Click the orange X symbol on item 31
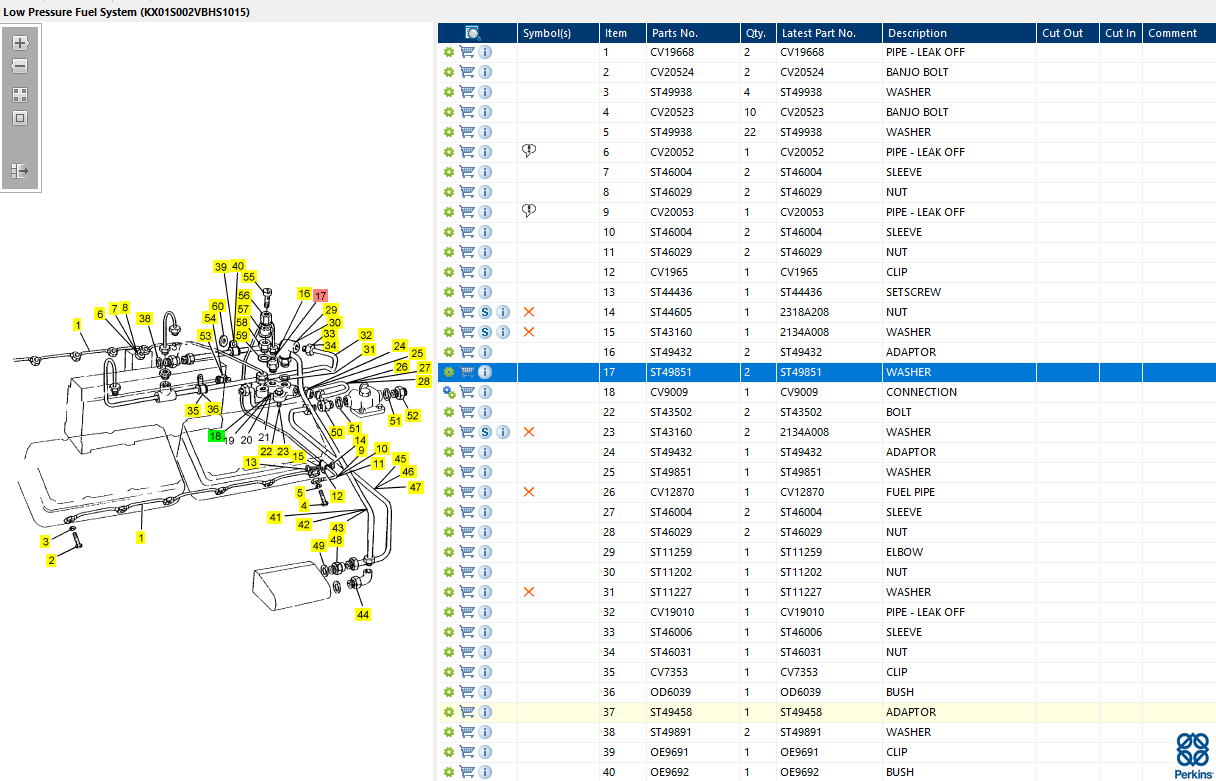The height and width of the screenshot is (781, 1216). [x=529, y=592]
